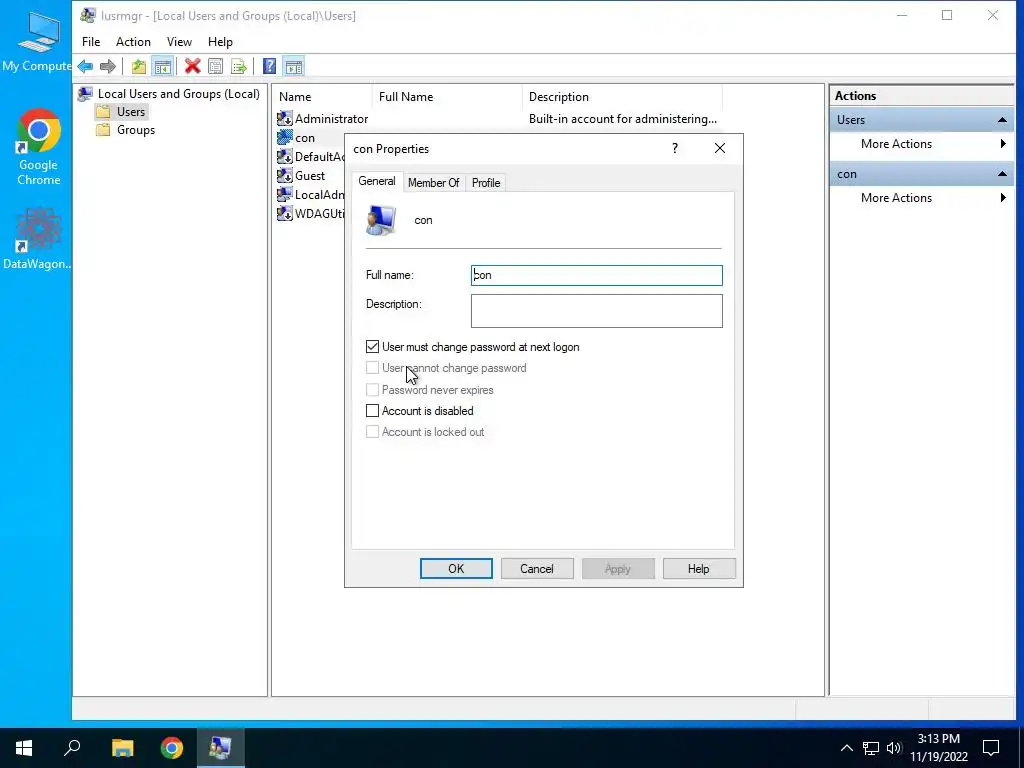The height and width of the screenshot is (768, 1024).
Task: Click the dialog's question mark help button
Action: click(x=675, y=148)
